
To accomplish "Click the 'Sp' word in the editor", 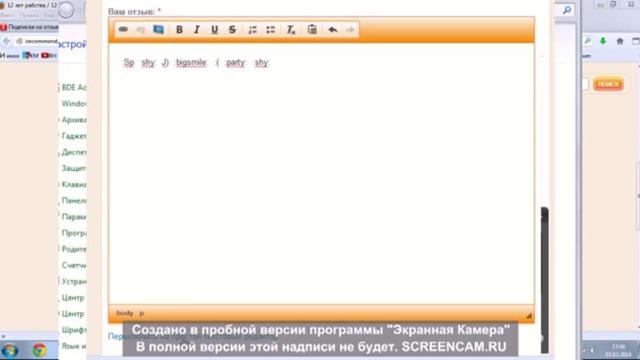I will point(129,62).
